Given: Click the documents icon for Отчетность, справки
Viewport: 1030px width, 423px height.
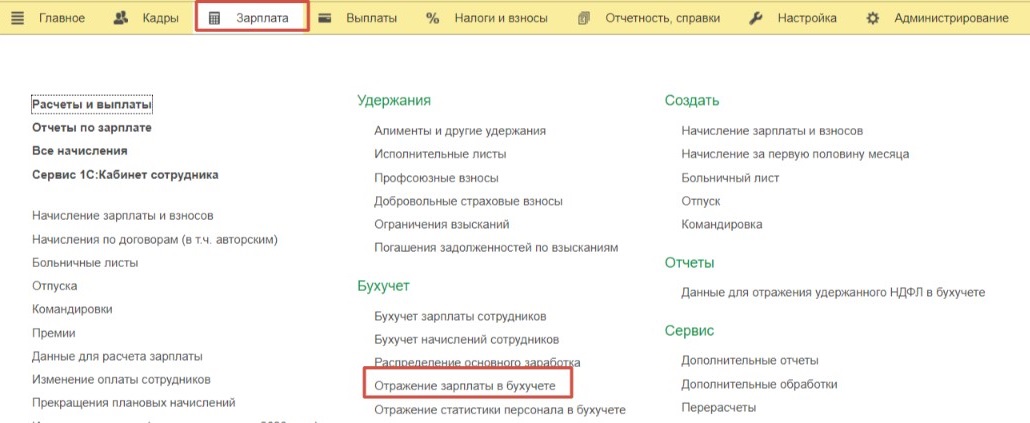Looking at the screenshot, I should click(x=584, y=18).
